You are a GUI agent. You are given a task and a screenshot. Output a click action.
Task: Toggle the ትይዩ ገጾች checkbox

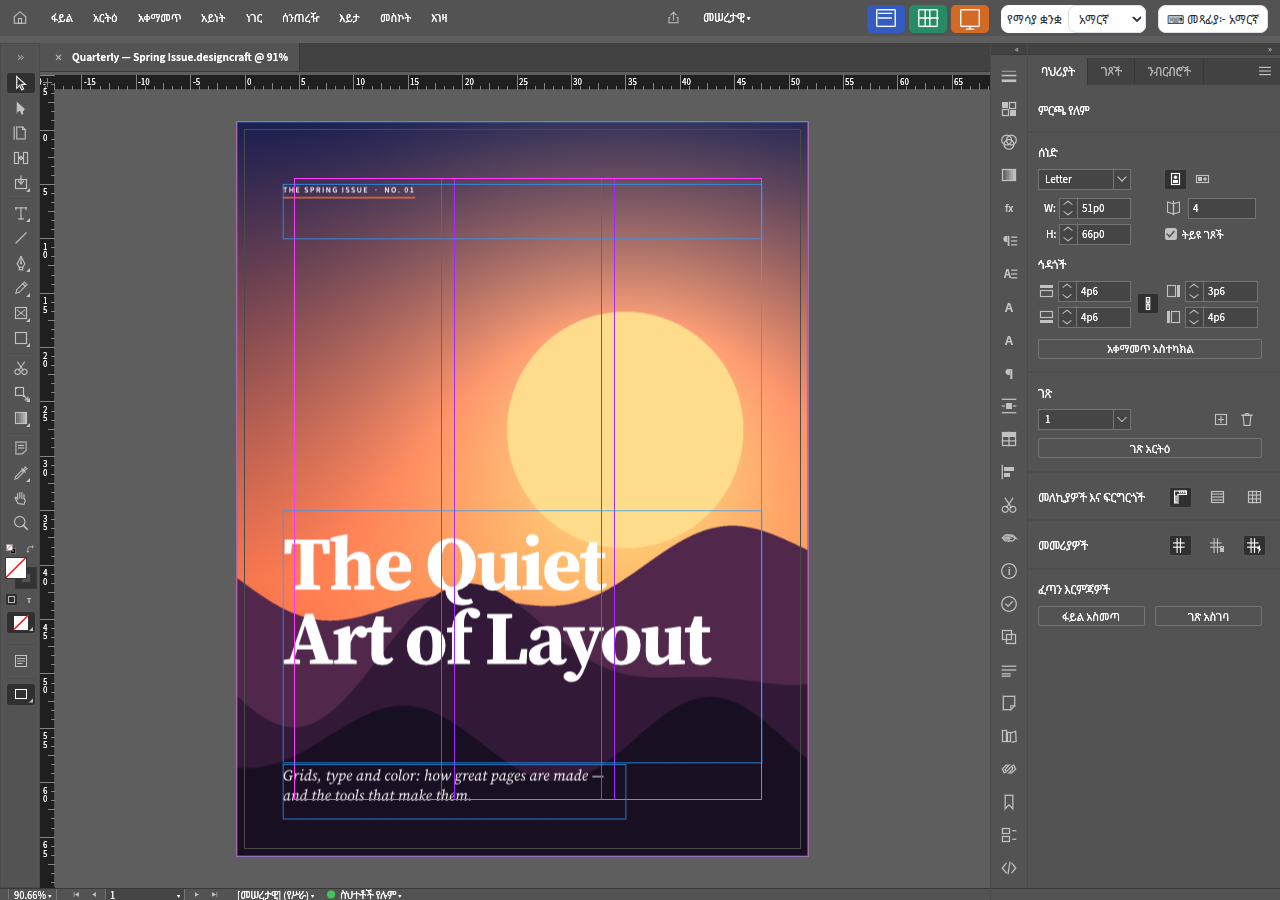click(x=1171, y=234)
